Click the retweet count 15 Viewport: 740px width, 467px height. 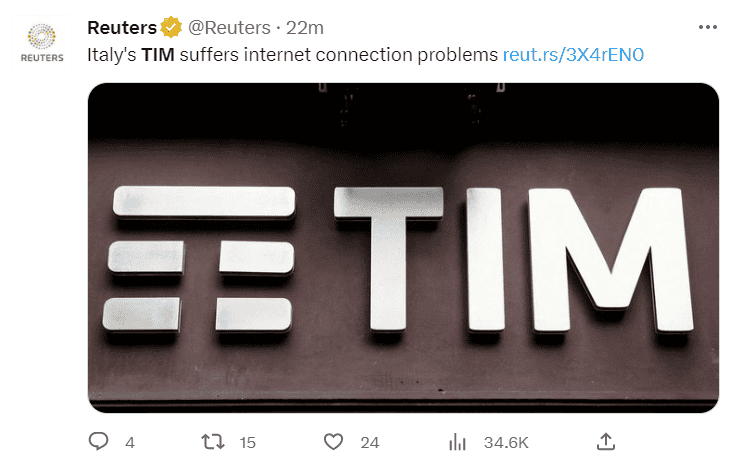[247, 443]
